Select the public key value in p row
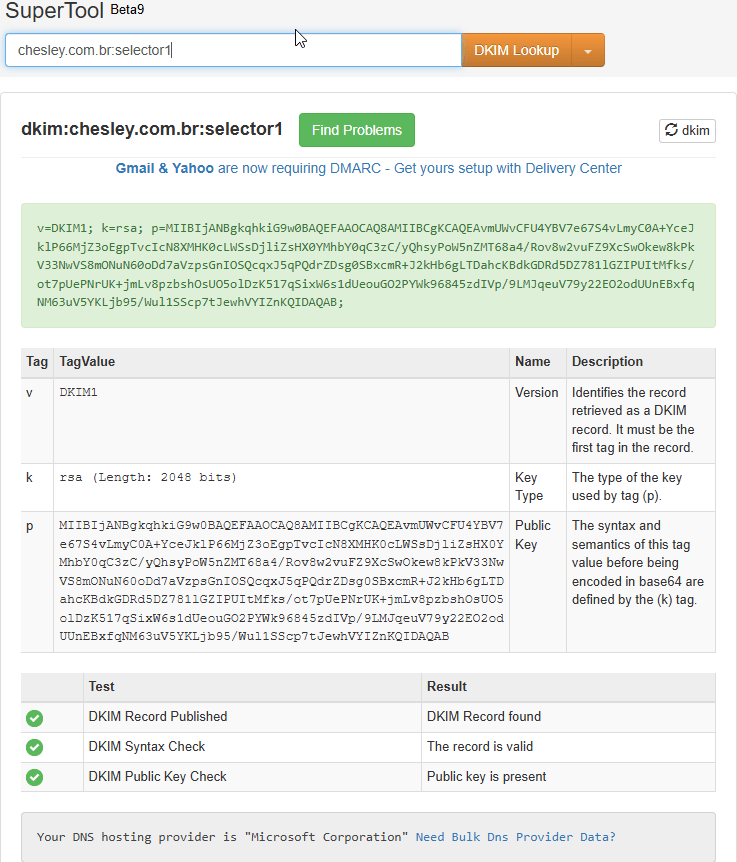The width and height of the screenshot is (737, 862). coord(281,581)
